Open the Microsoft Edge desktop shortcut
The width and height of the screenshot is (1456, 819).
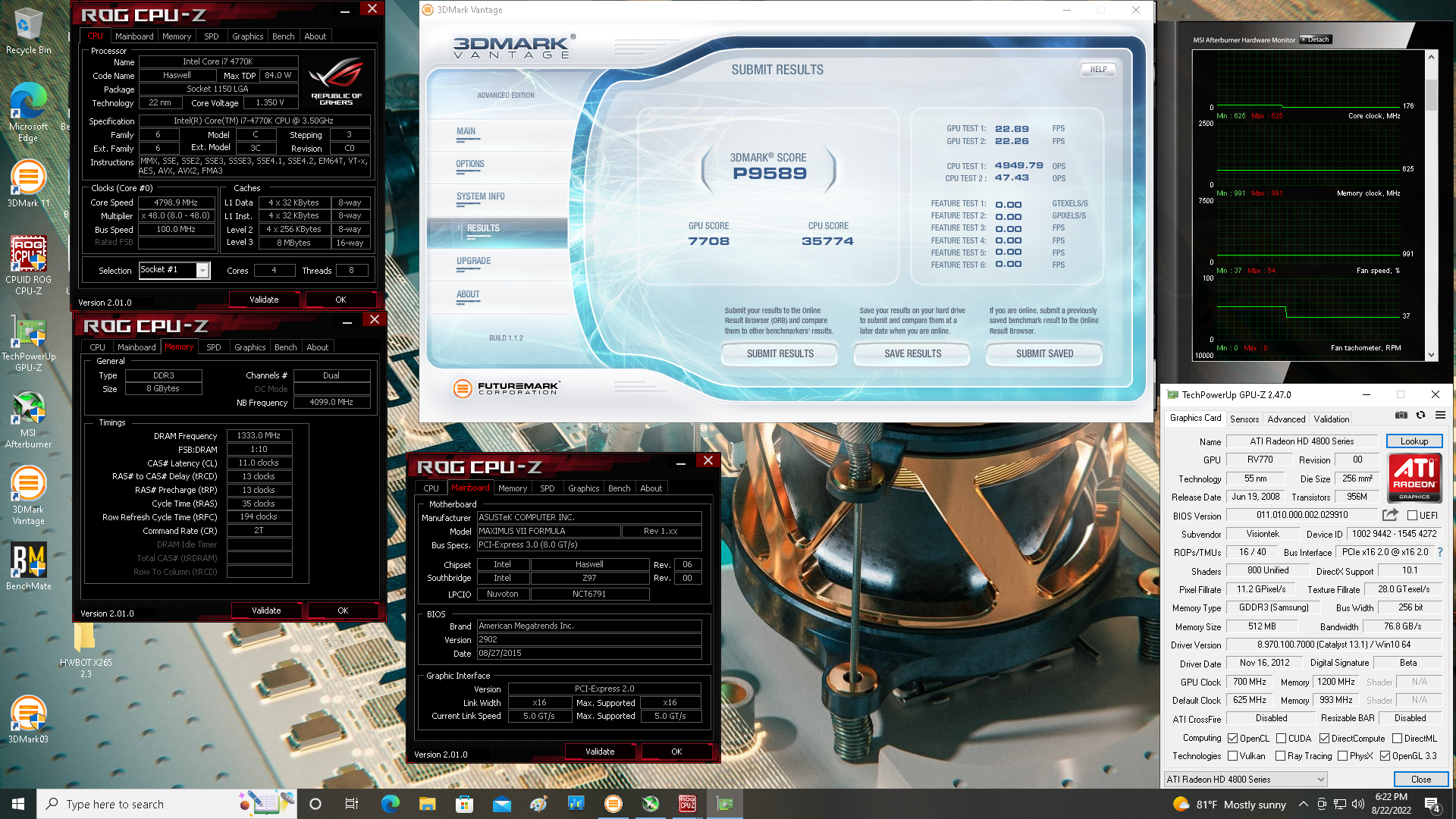point(28,112)
